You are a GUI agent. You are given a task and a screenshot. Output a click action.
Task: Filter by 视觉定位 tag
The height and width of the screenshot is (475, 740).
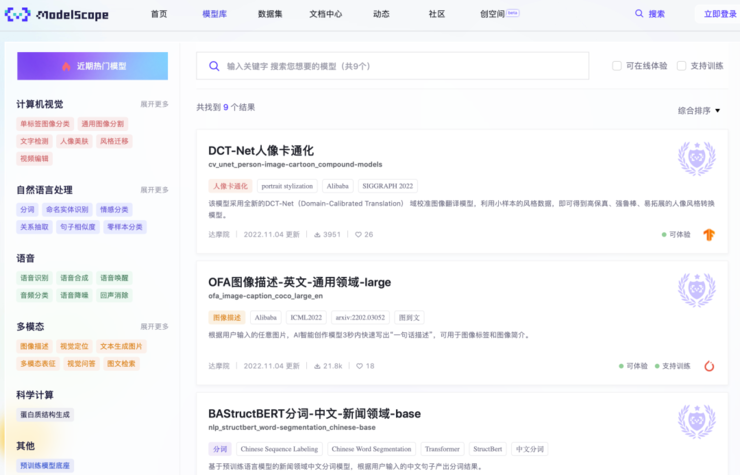75,347
